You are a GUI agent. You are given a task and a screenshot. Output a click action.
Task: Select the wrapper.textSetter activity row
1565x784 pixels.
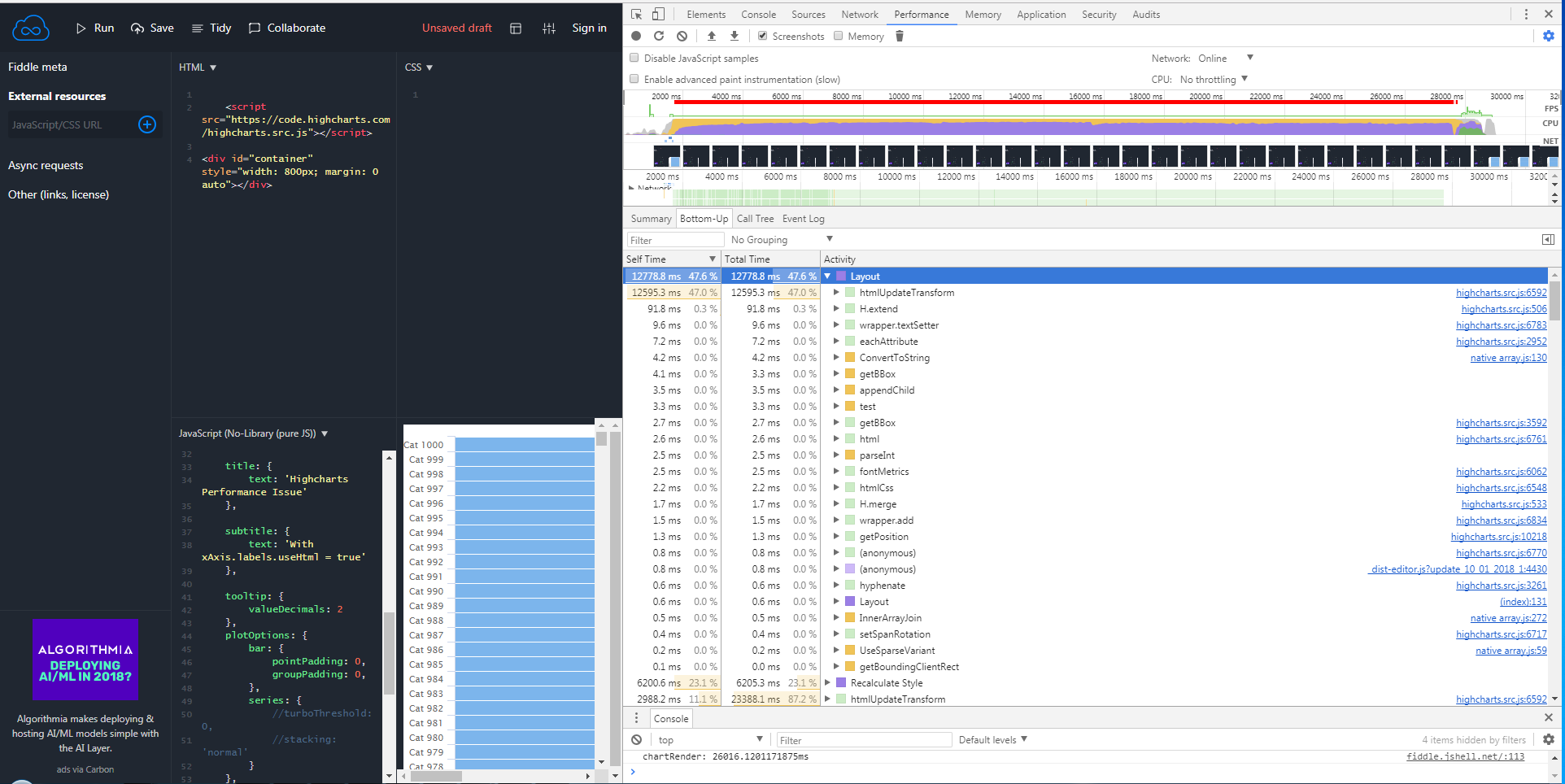tap(1085, 325)
